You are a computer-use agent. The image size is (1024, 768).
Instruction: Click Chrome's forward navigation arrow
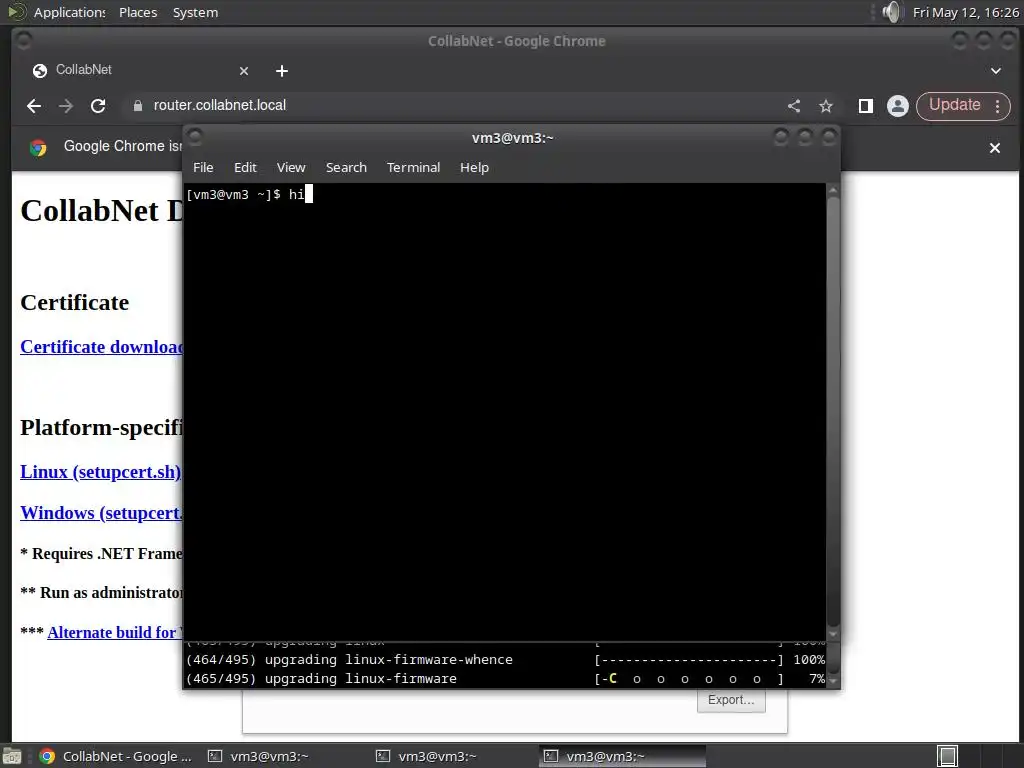(x=66, y=106)
